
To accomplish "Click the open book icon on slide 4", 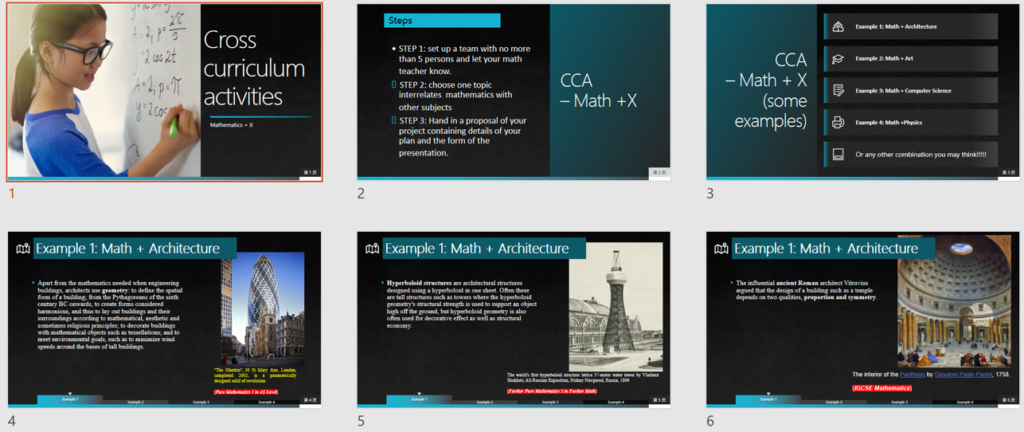I will point(22,249).
